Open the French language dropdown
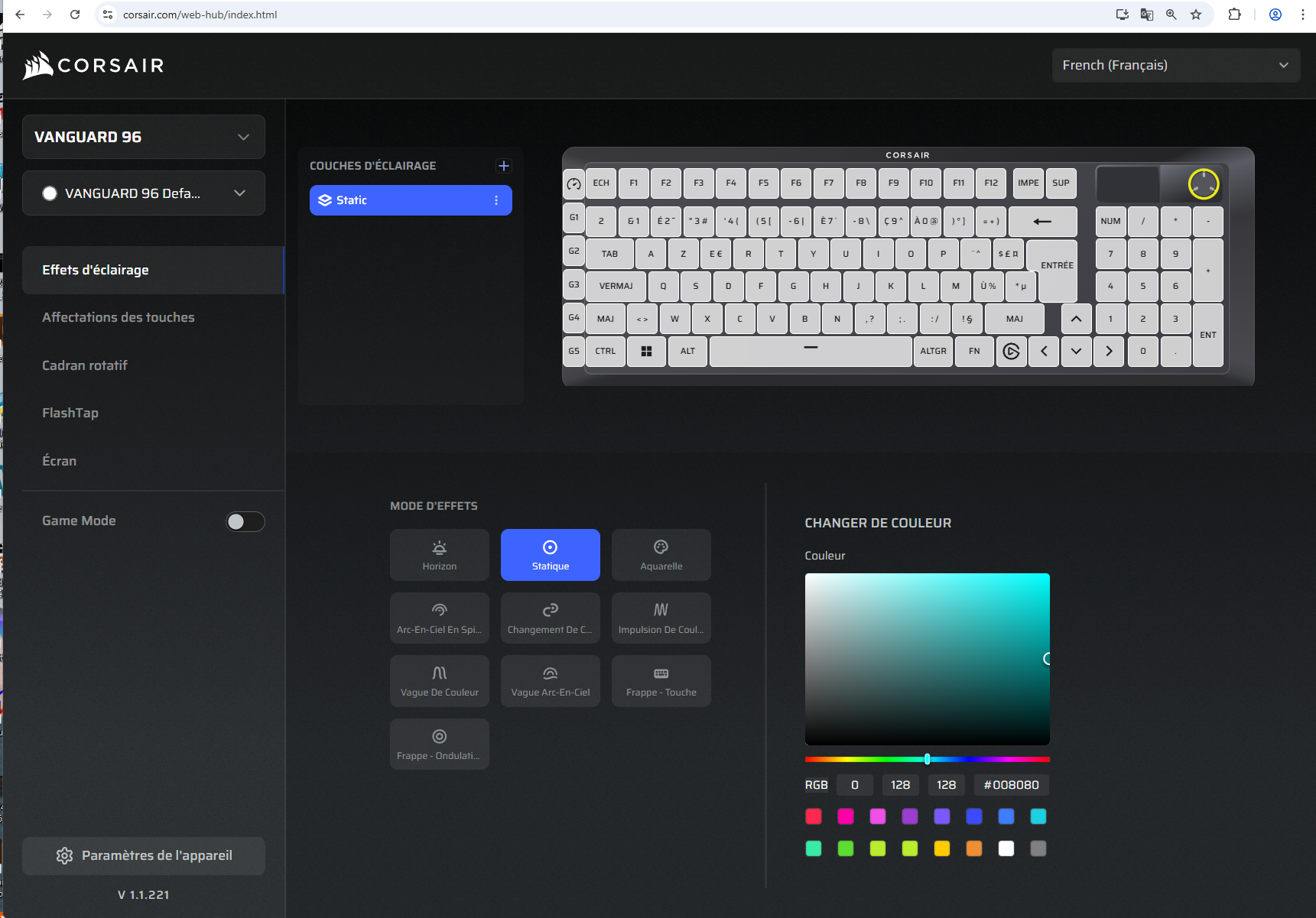The width and height of the screenshot is (1316, 918). pyautogui.click(x=1175, y=66)
